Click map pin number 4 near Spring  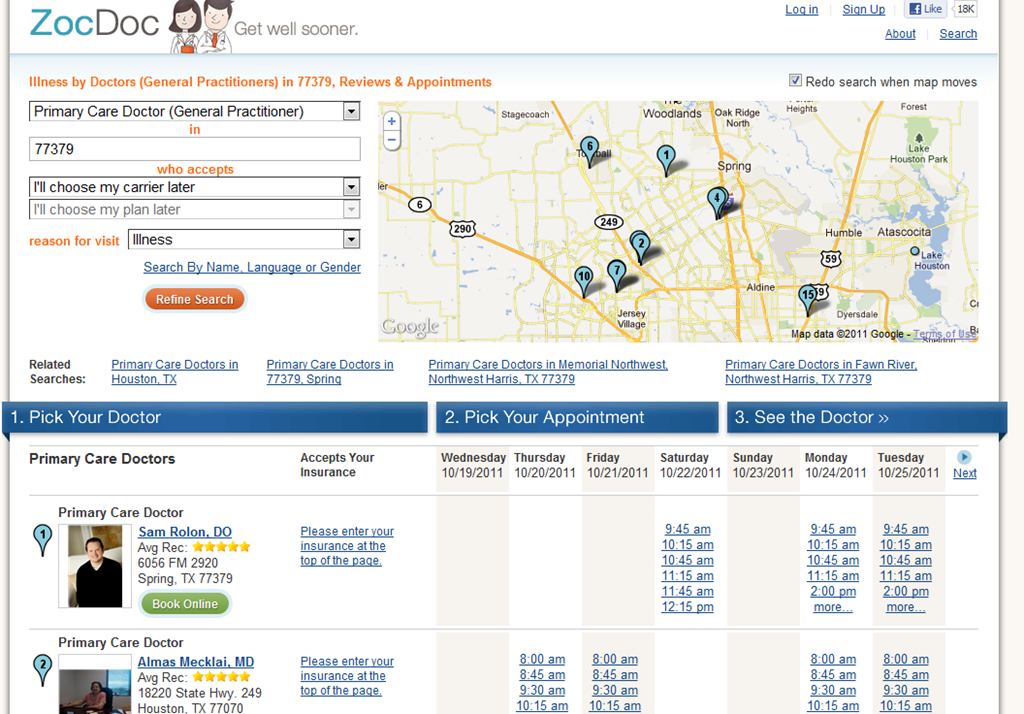click(x=716, y=201)
